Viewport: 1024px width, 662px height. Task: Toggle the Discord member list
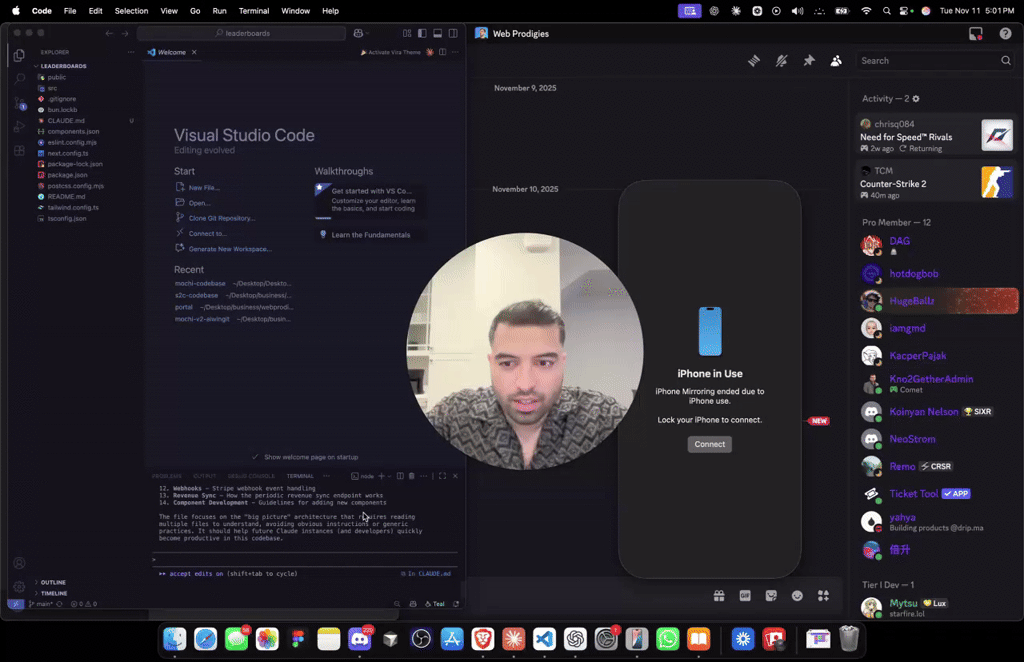[x=836, y=61]
